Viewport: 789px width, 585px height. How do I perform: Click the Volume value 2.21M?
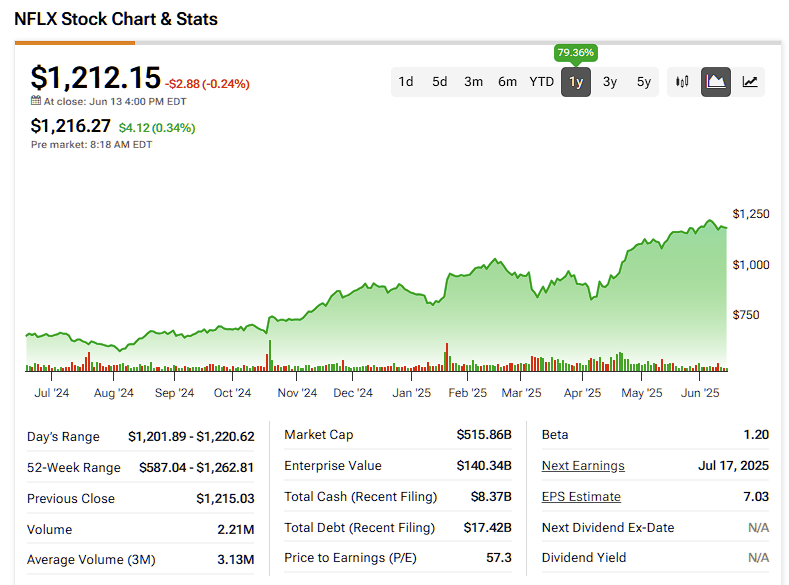(x=235, y=530)
